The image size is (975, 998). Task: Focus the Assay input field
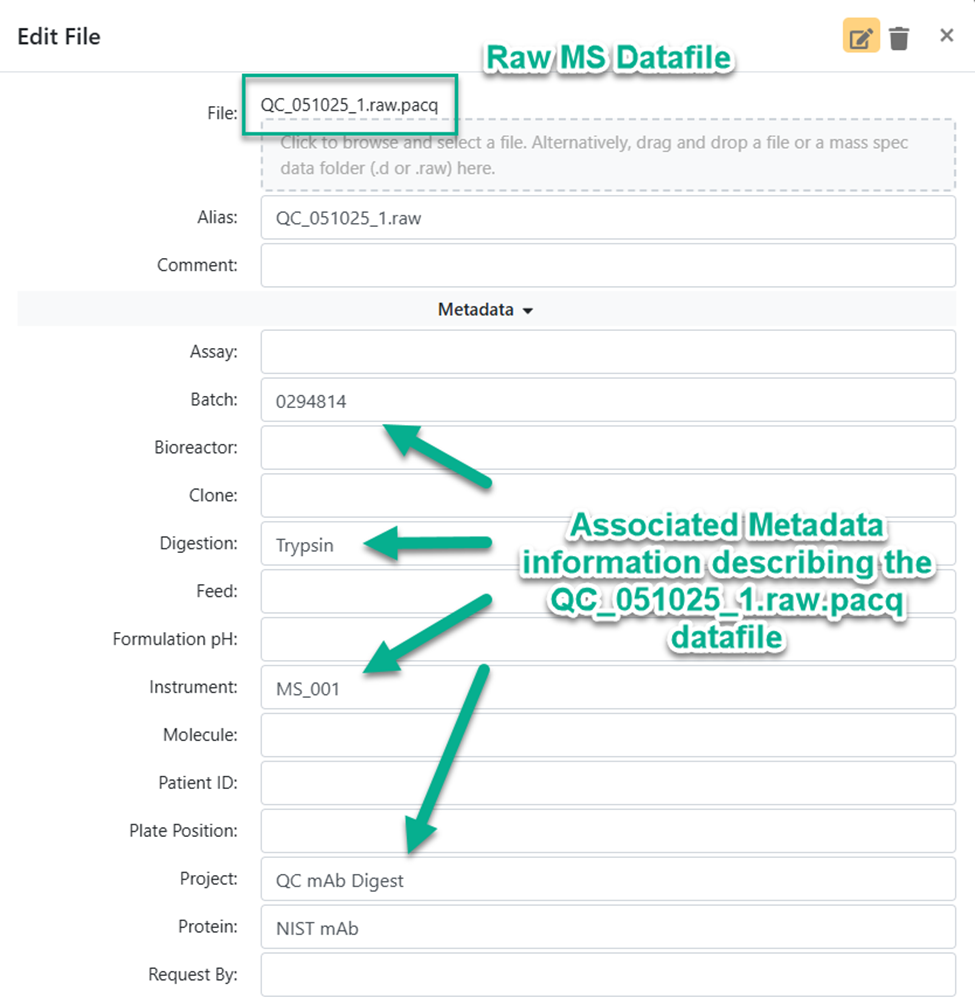pos(608,352)
